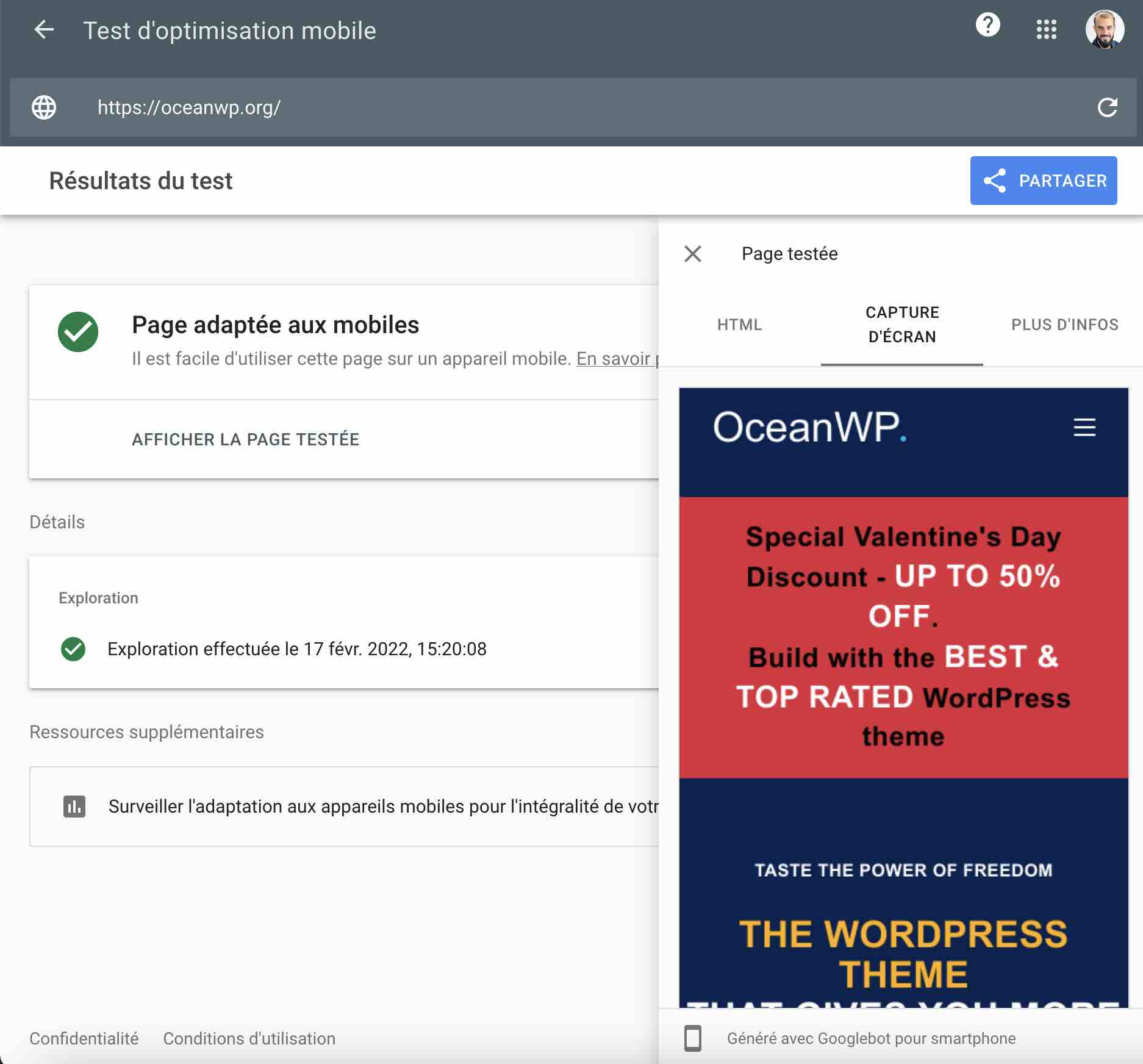Switch to the HTML tab
This screenshot has width=1143, height=1064.
(x=739, y=325)
